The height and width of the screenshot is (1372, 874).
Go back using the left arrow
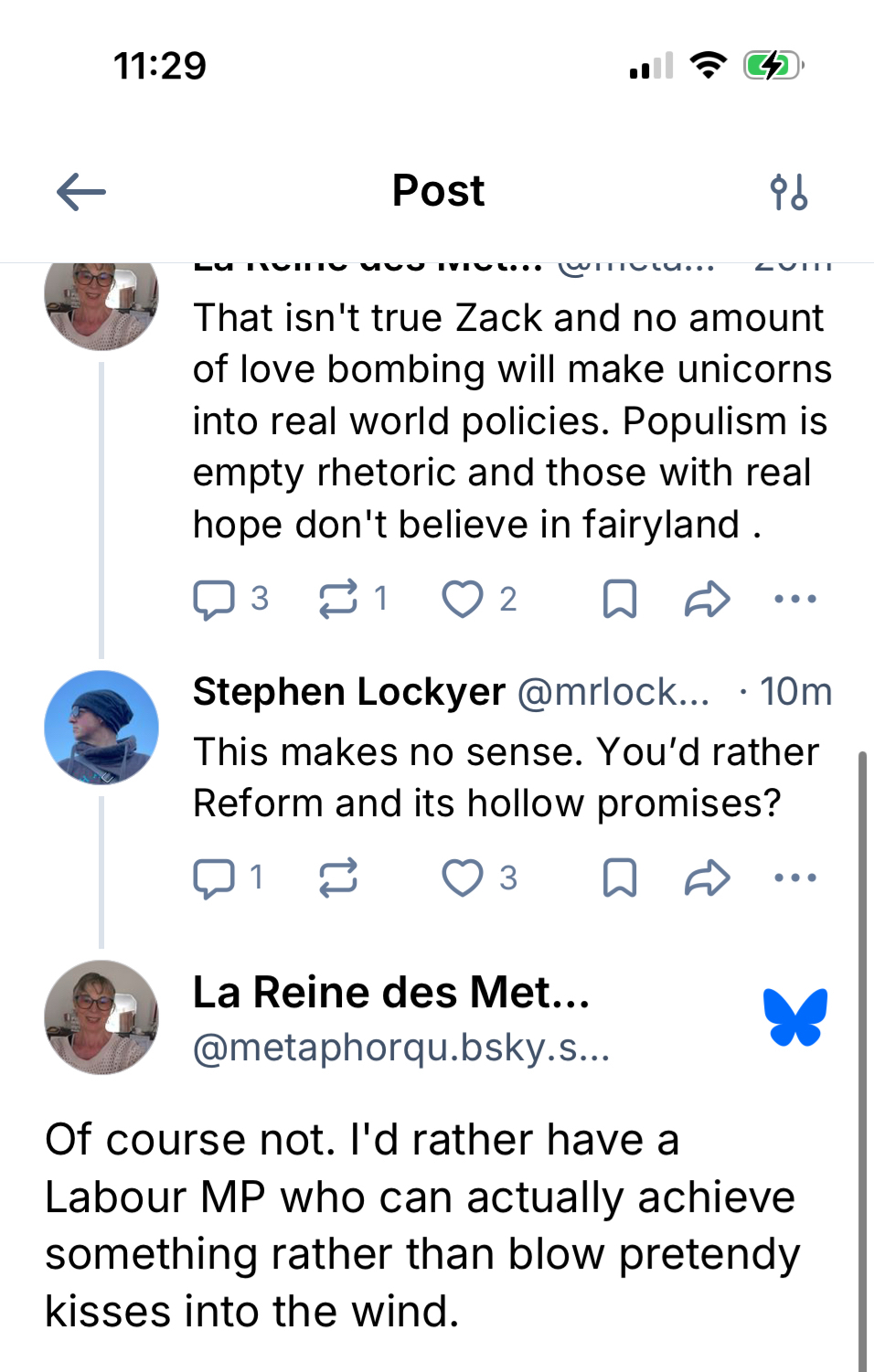pyautogui.click(x=81, y=192)
